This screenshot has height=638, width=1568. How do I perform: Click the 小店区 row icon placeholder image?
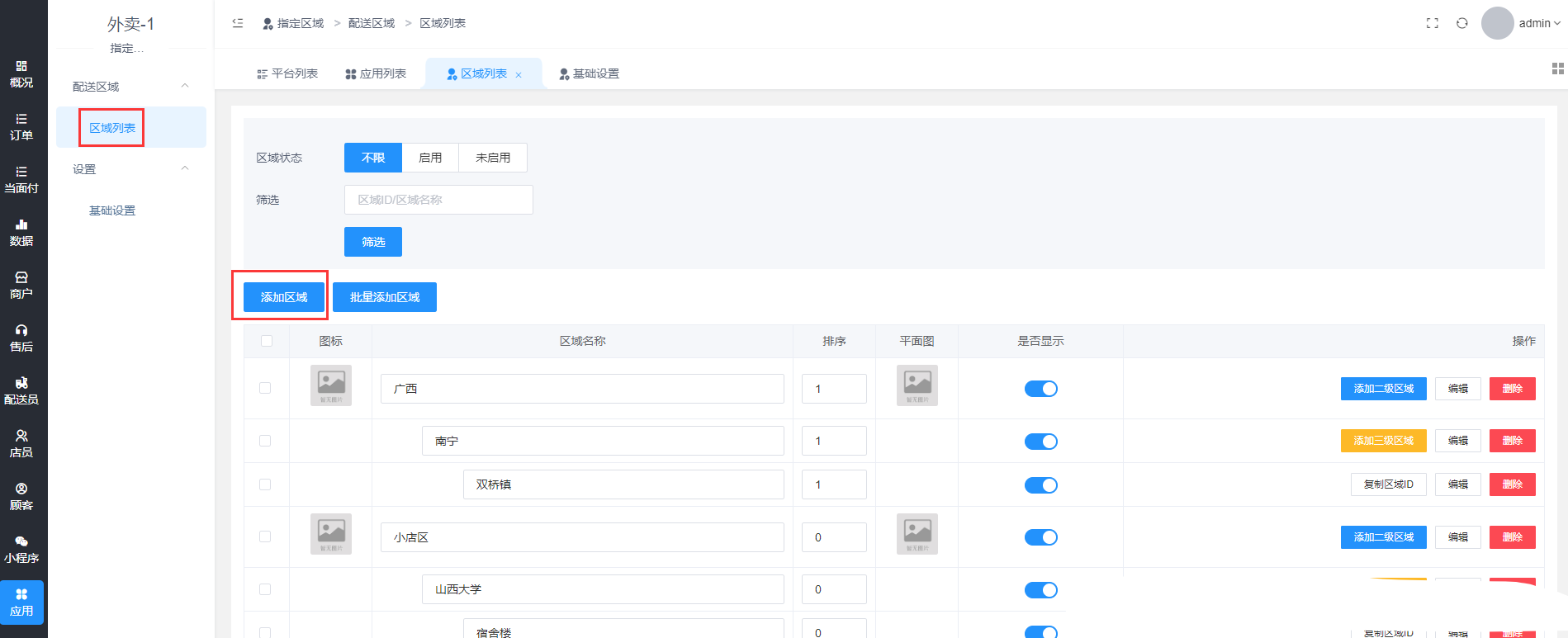pos(331,534)
